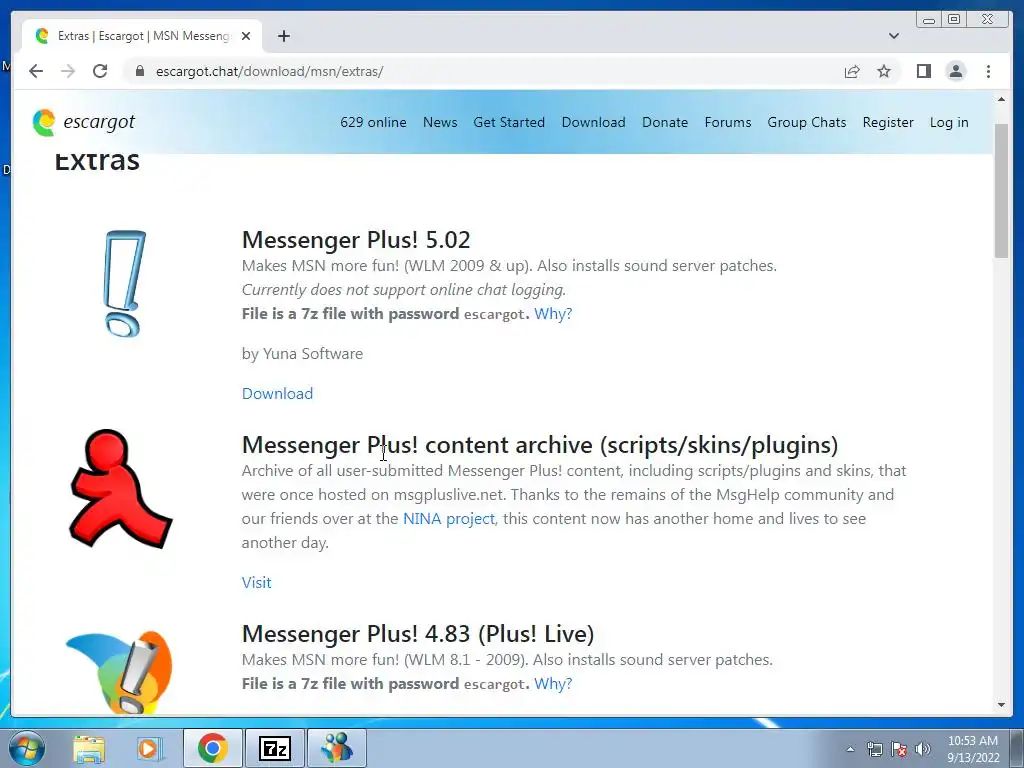Open Windows Explorer from the taskbar
Screen dimensions: 1024x768
tap(89, 748)
